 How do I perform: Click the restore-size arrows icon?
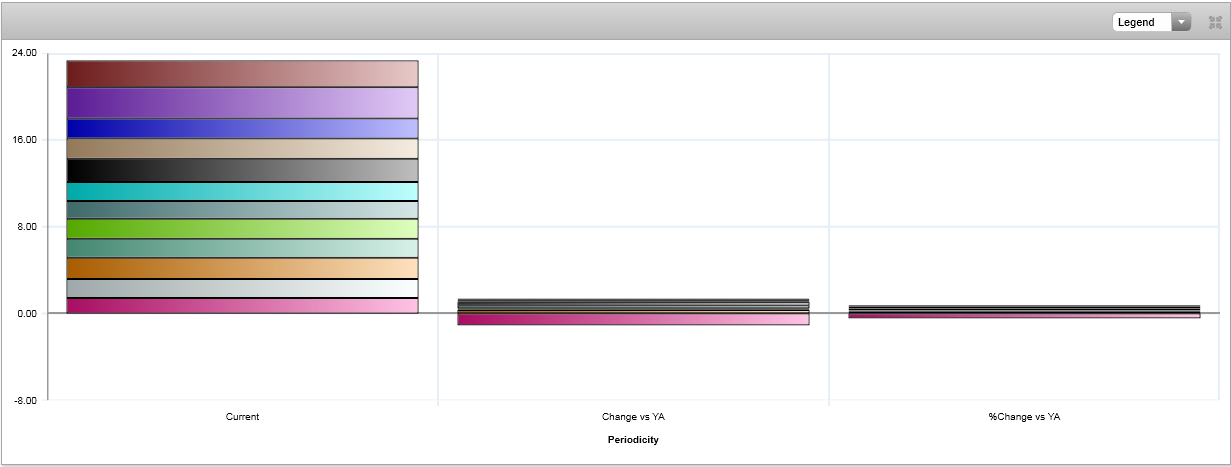tap(1216, 22)
